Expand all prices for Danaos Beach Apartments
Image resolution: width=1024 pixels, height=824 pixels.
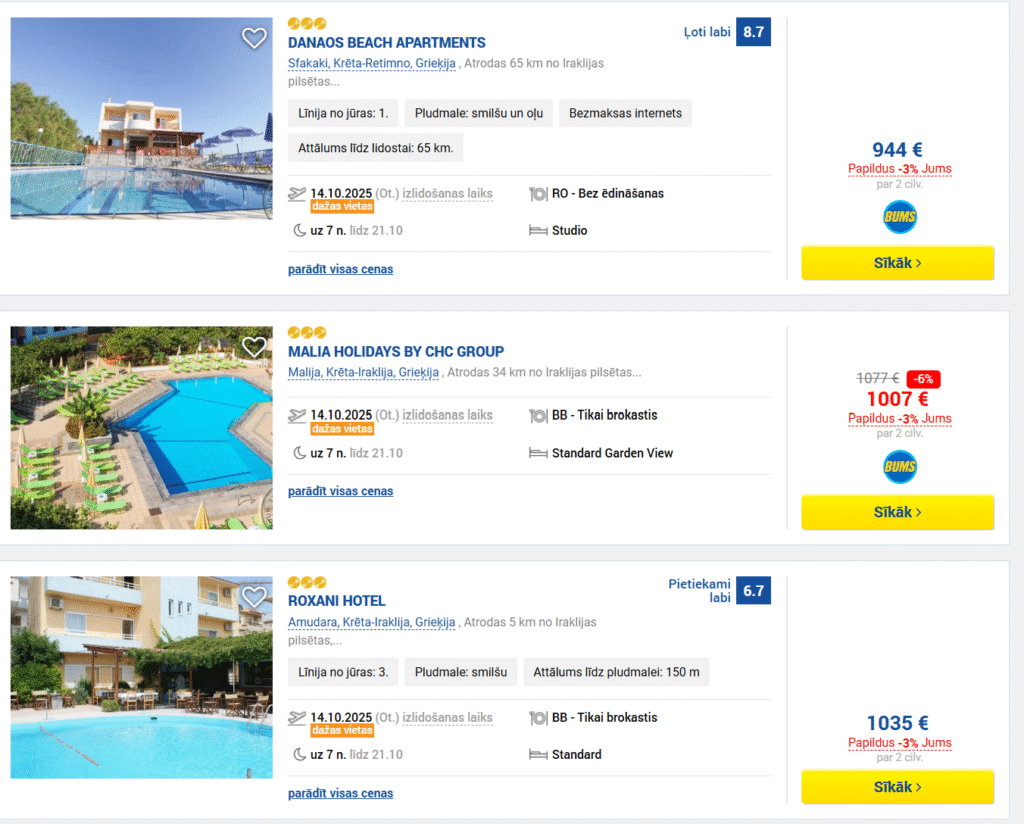coord(340,269)
